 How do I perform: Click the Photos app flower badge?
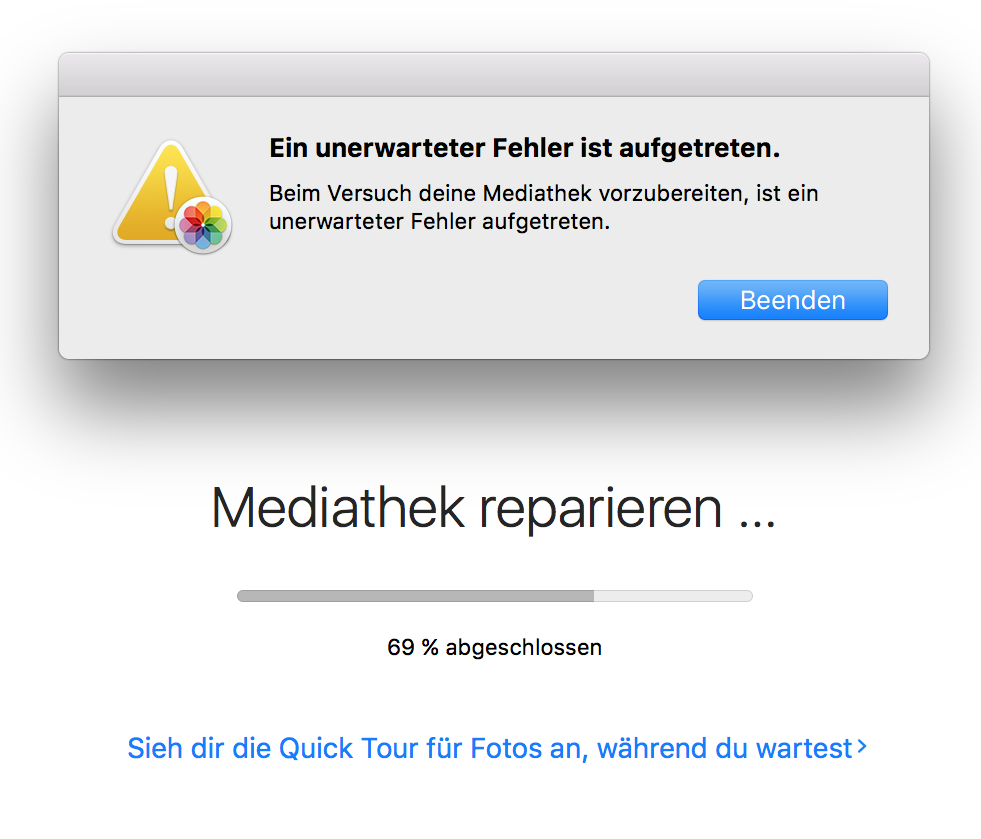click(204, 224)
